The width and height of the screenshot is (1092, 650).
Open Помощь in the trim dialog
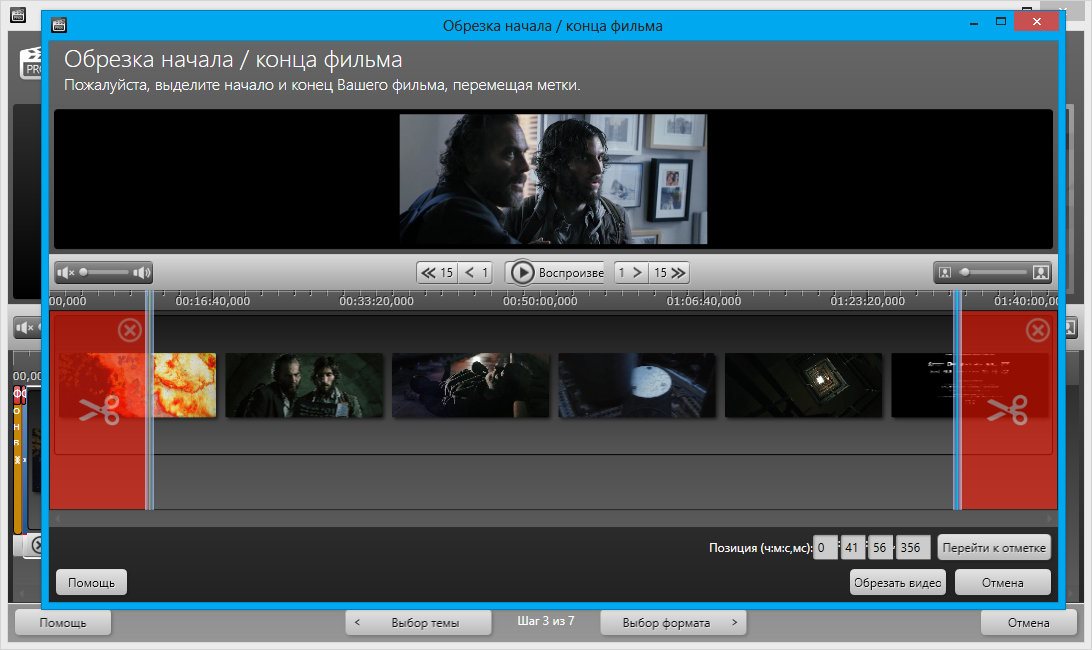[91, 582]
